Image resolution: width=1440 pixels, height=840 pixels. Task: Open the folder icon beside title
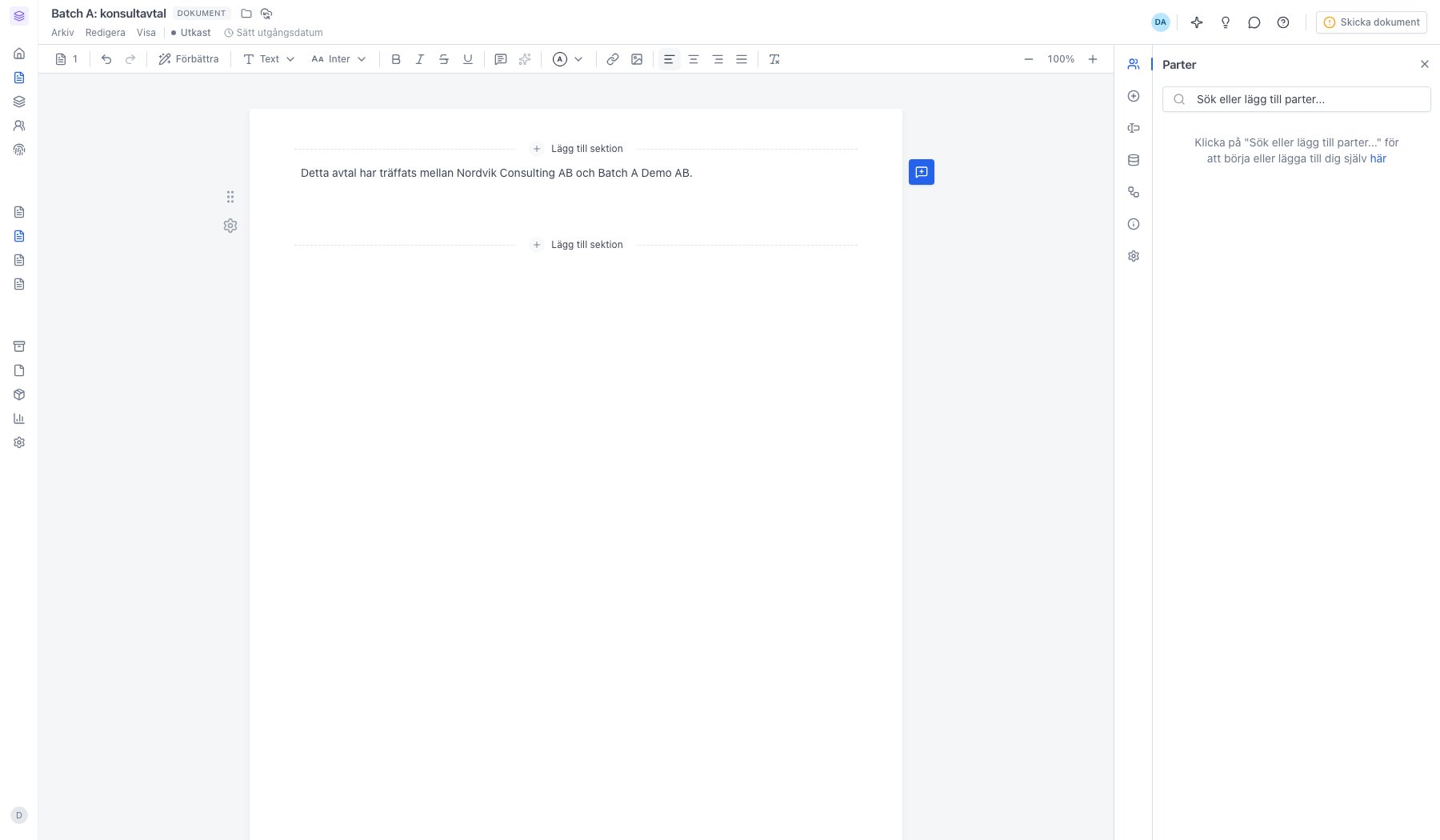(x=246, y=14)
